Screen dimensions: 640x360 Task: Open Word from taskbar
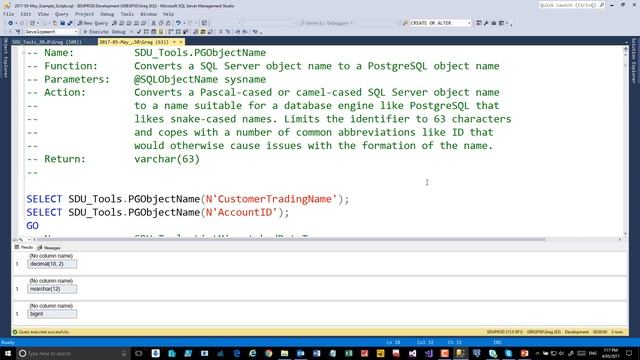316,353
